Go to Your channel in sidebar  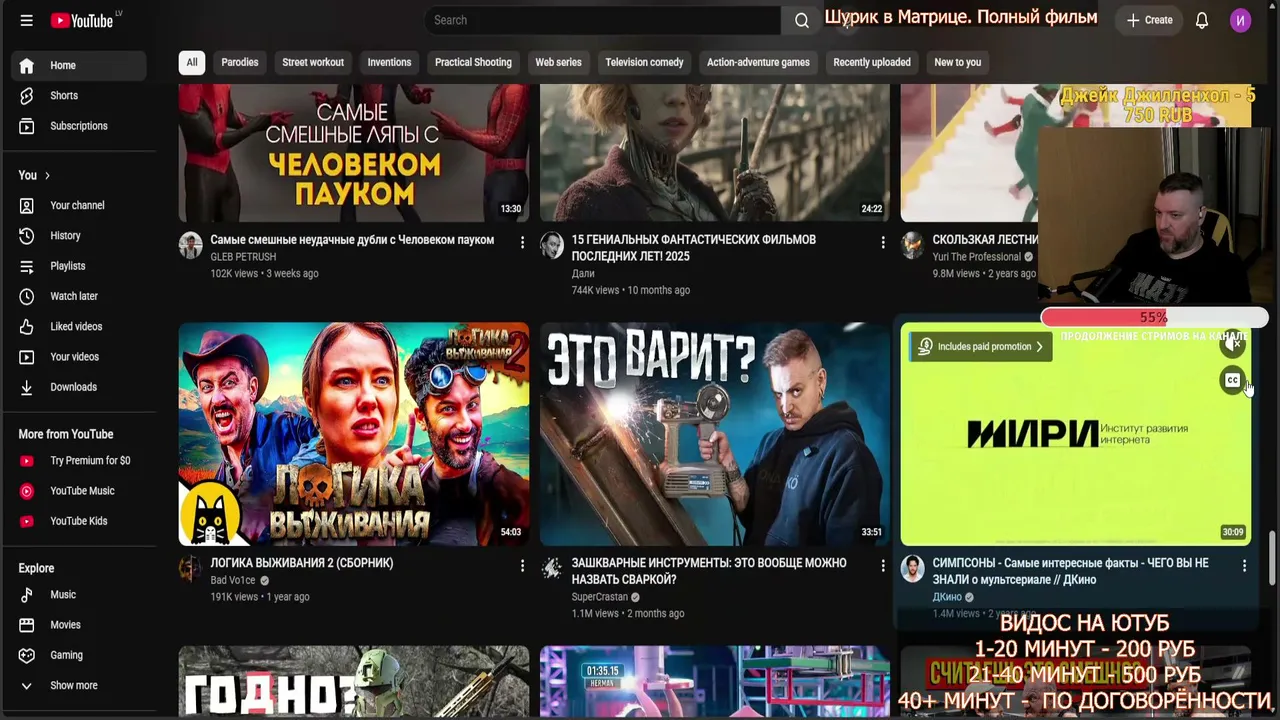pos(79,206)
